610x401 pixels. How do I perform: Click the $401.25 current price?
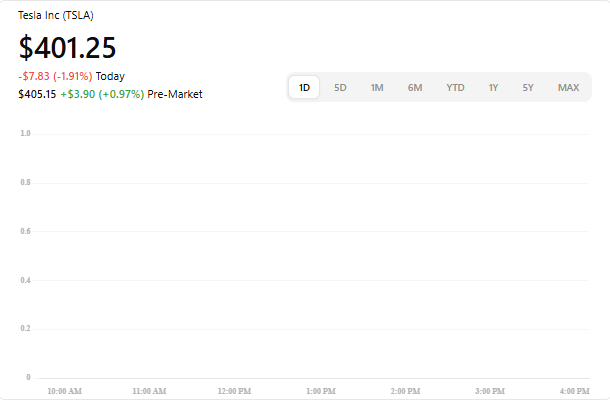click(67, 47)
